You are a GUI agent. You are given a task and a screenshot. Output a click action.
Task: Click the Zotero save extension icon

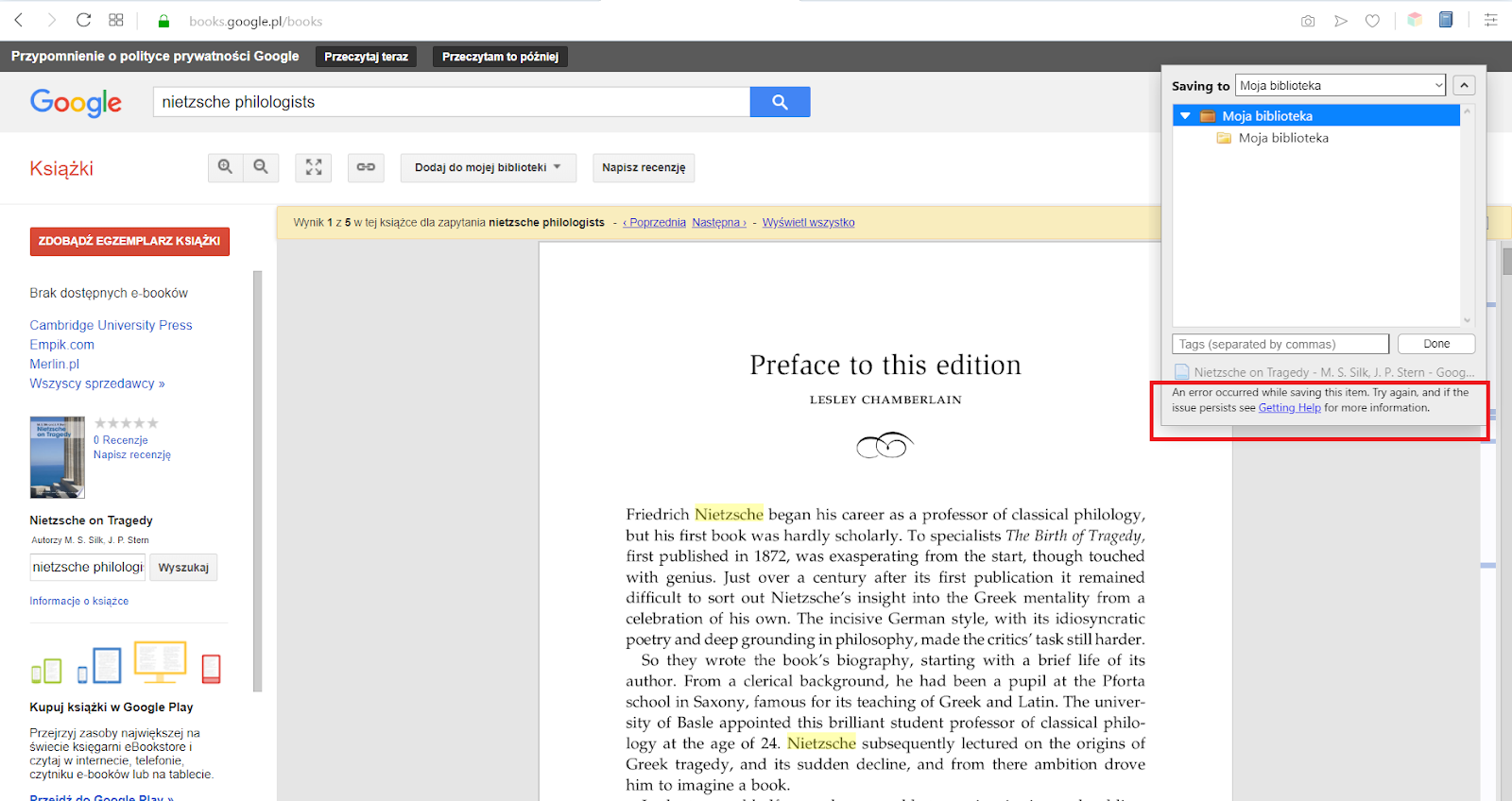pos(1446,20)
